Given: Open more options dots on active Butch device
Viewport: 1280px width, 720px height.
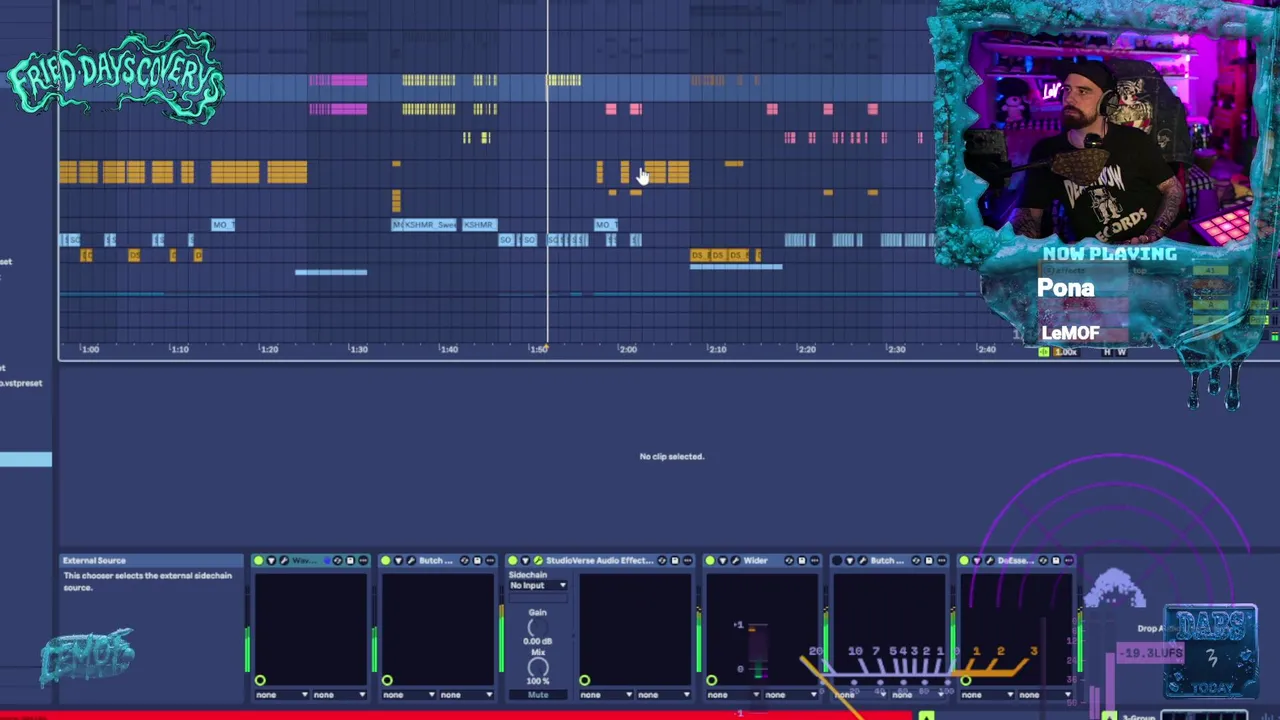Looking at the screenshot, I should click(x=490, y=561).
